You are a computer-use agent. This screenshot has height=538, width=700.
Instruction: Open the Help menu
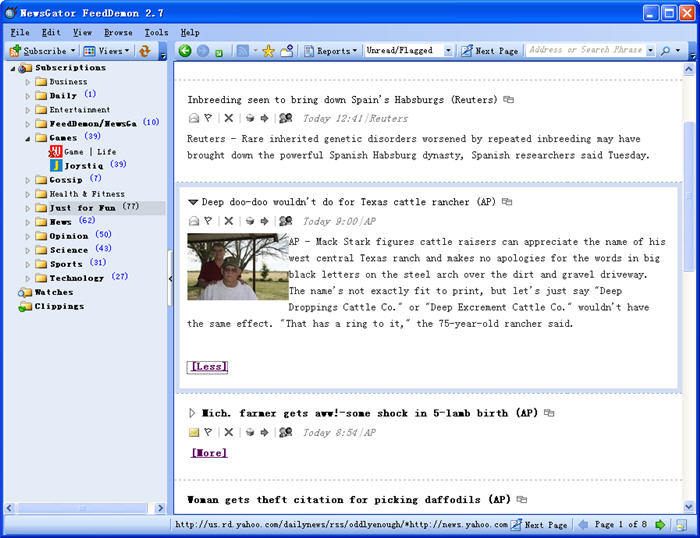190,33
